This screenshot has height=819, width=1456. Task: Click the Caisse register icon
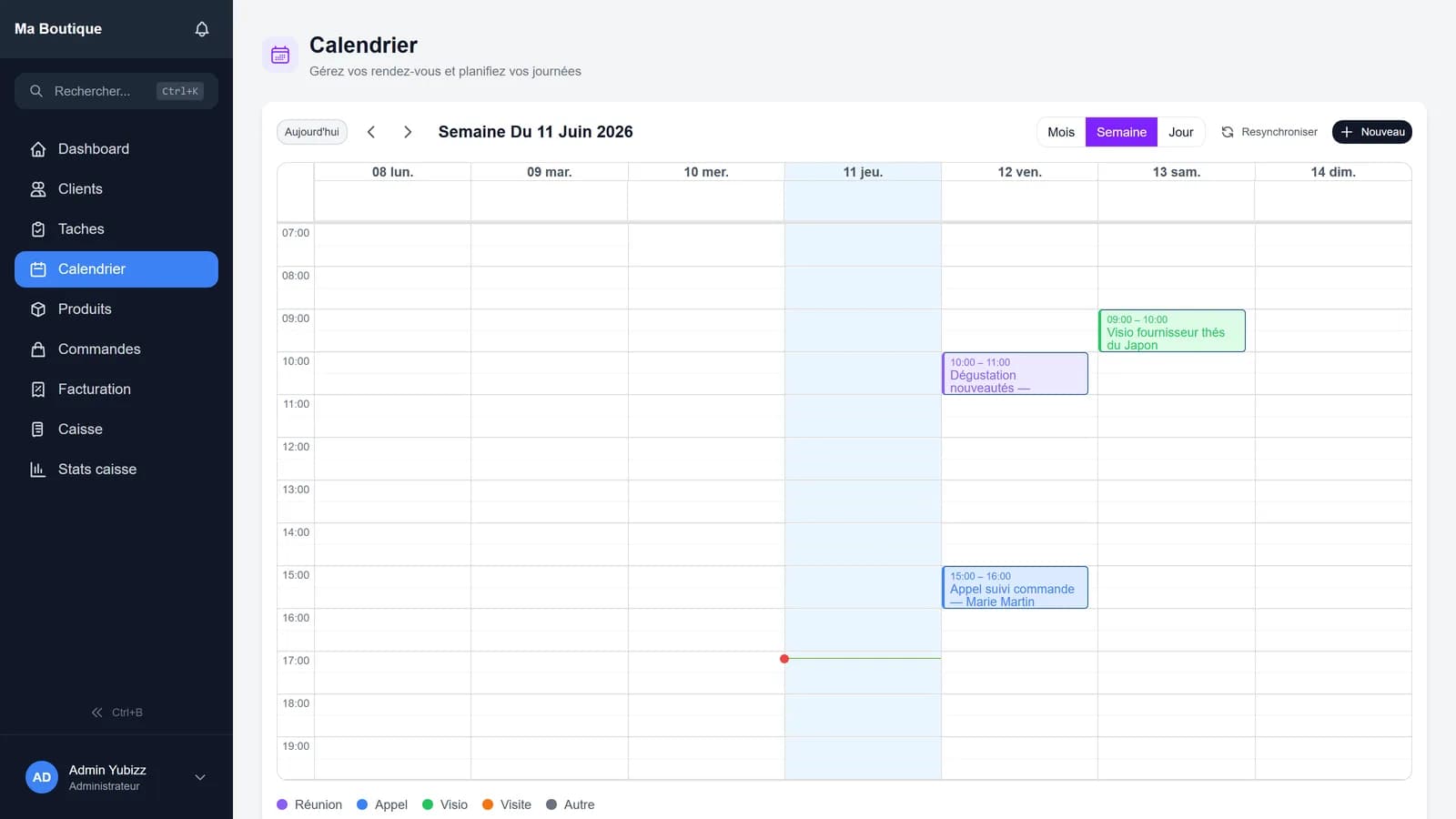tap(38, 430)
